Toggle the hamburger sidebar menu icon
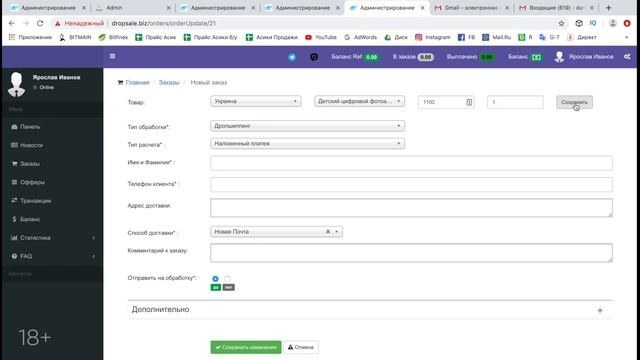 (x=113, y=56)
